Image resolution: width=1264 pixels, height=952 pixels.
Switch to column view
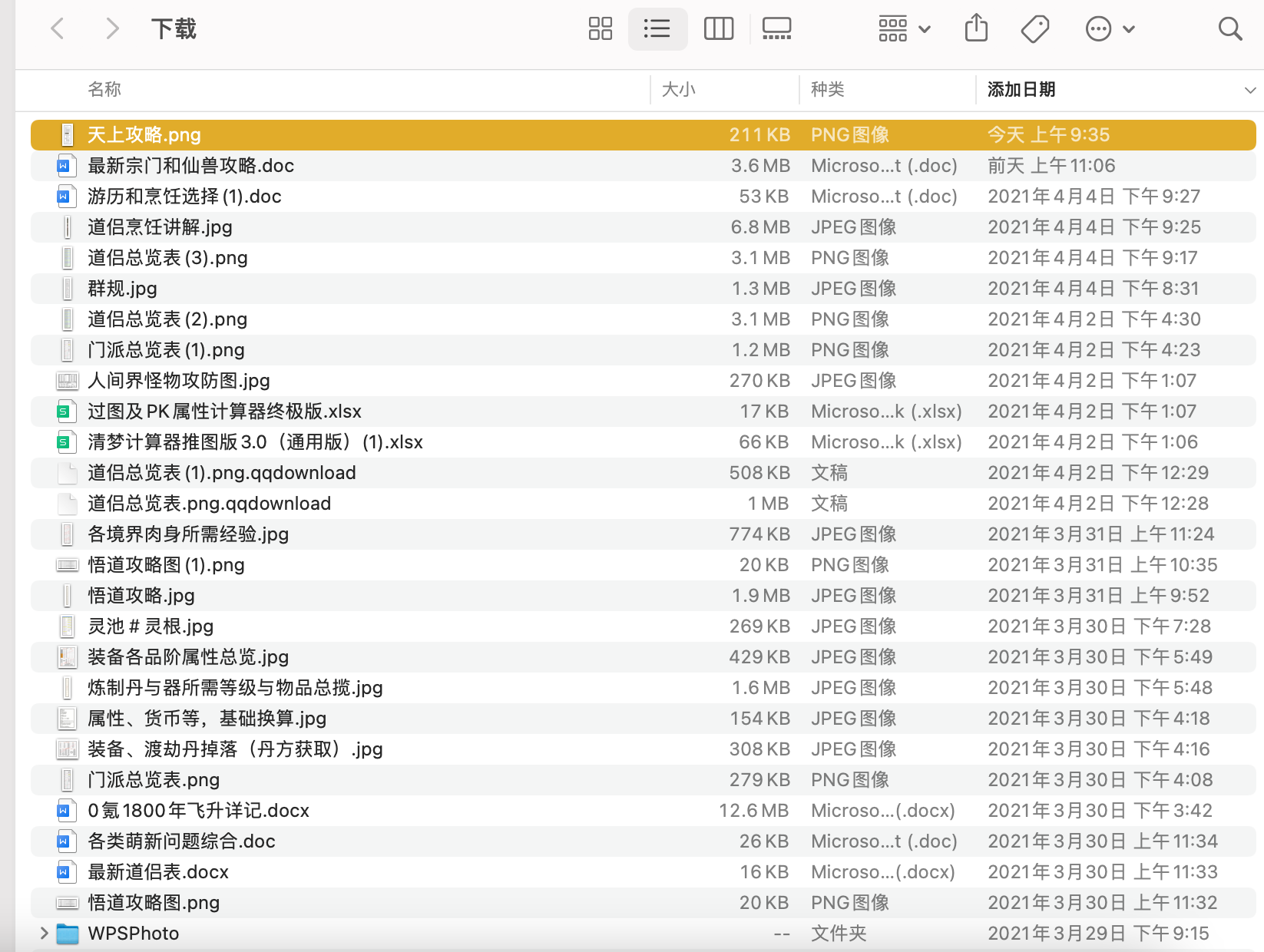coord(719,29)
